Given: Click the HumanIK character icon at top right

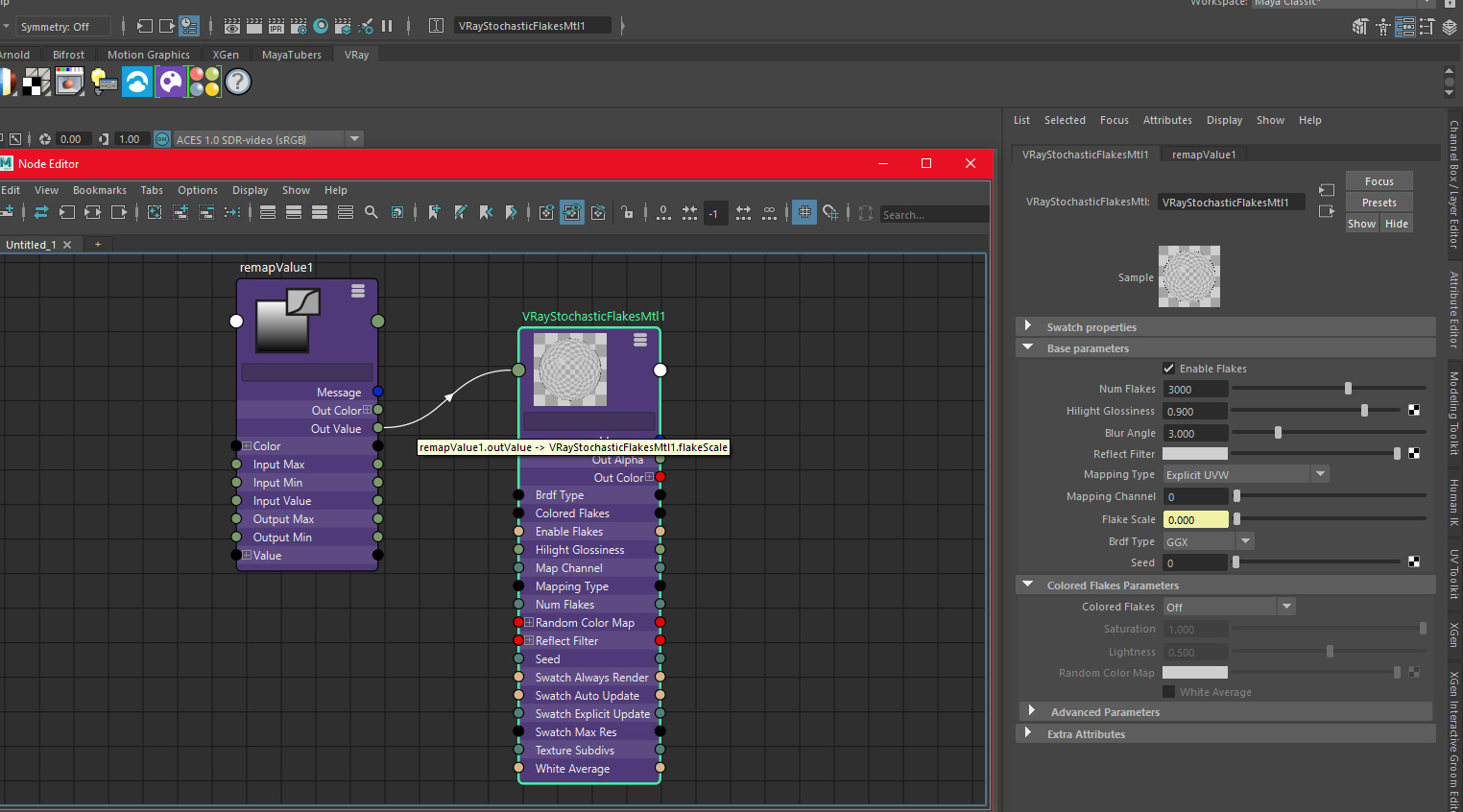Looking at the screenshot, I should 1383,27.
